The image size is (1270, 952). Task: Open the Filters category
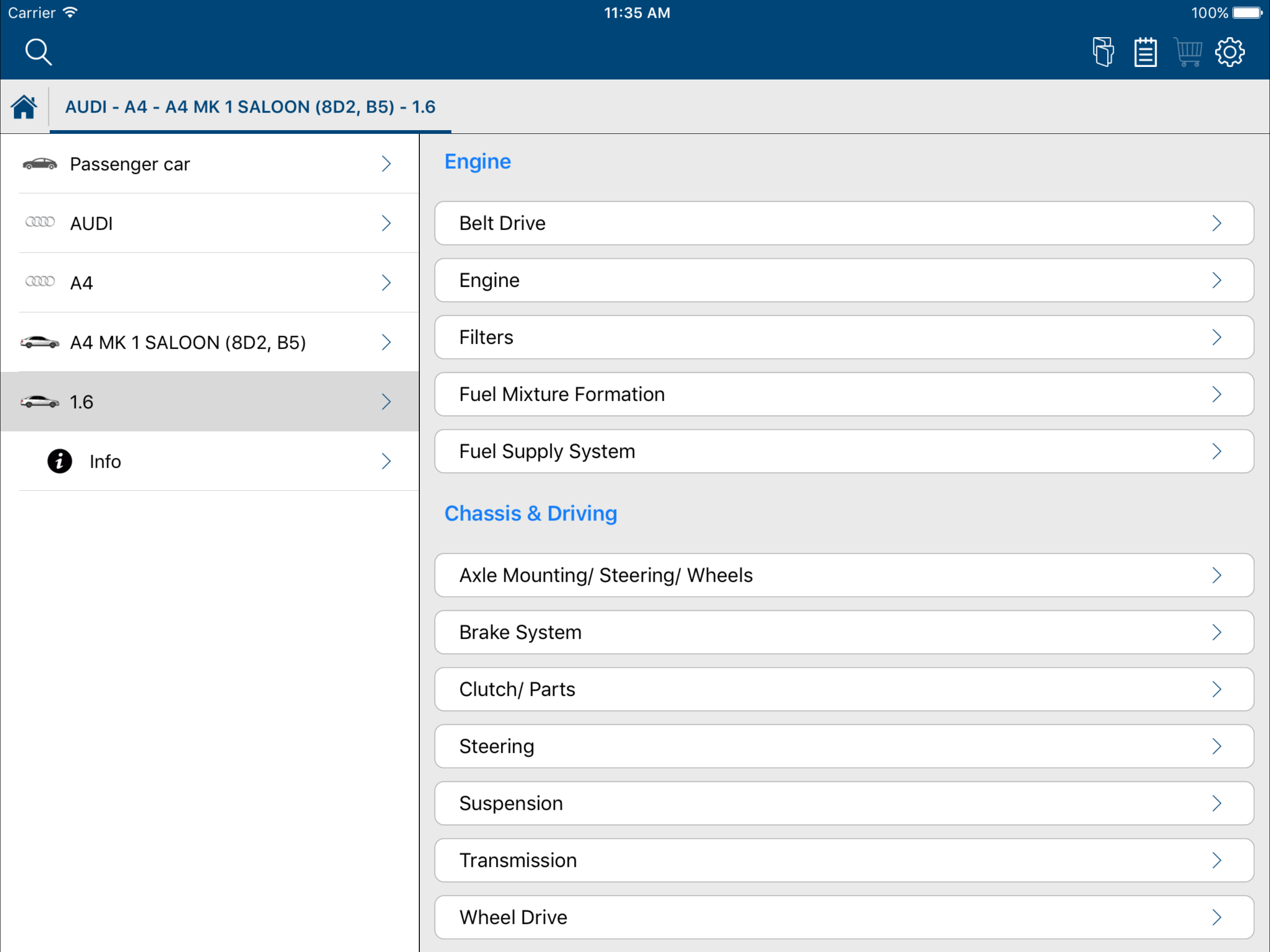tap(844, 337)
